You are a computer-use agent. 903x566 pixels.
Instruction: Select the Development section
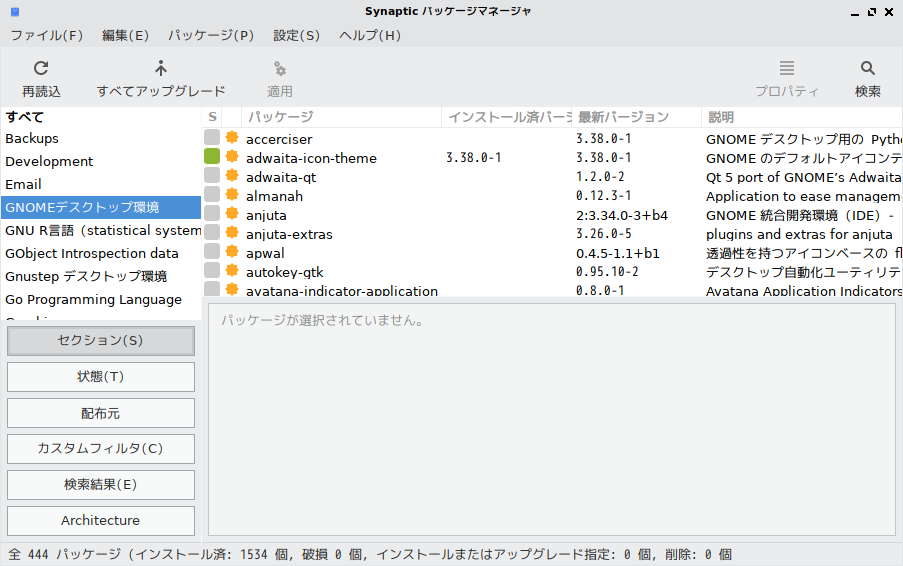point(101,162)
